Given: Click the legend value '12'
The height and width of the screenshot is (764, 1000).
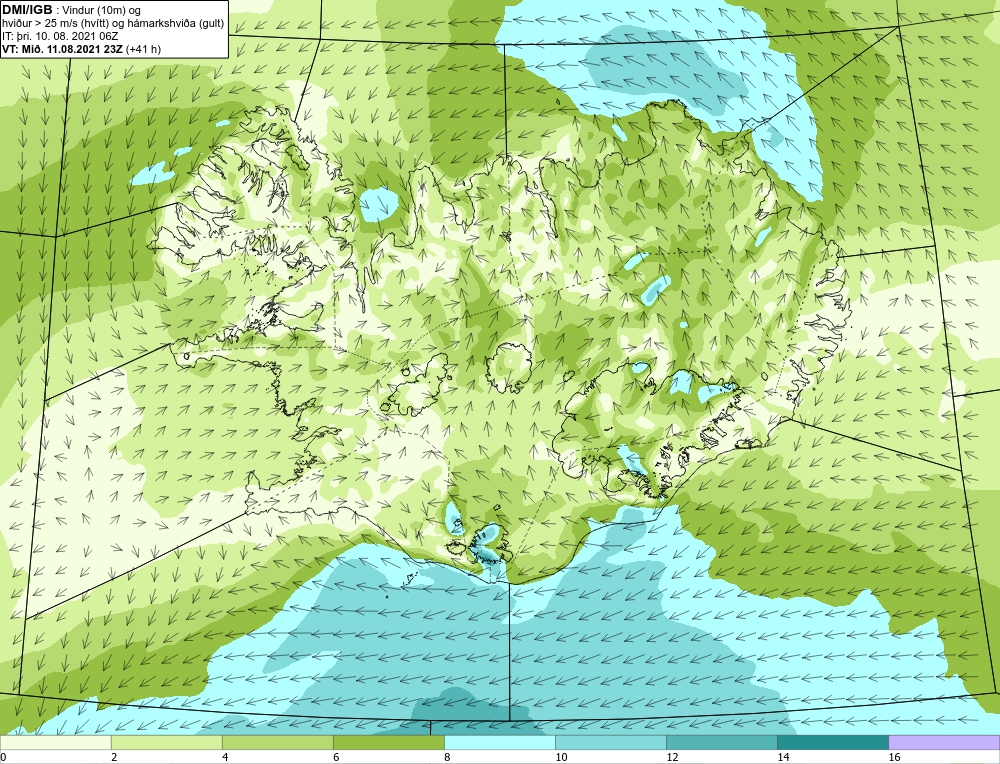Looking at the screenshot, I should point(672,757).
